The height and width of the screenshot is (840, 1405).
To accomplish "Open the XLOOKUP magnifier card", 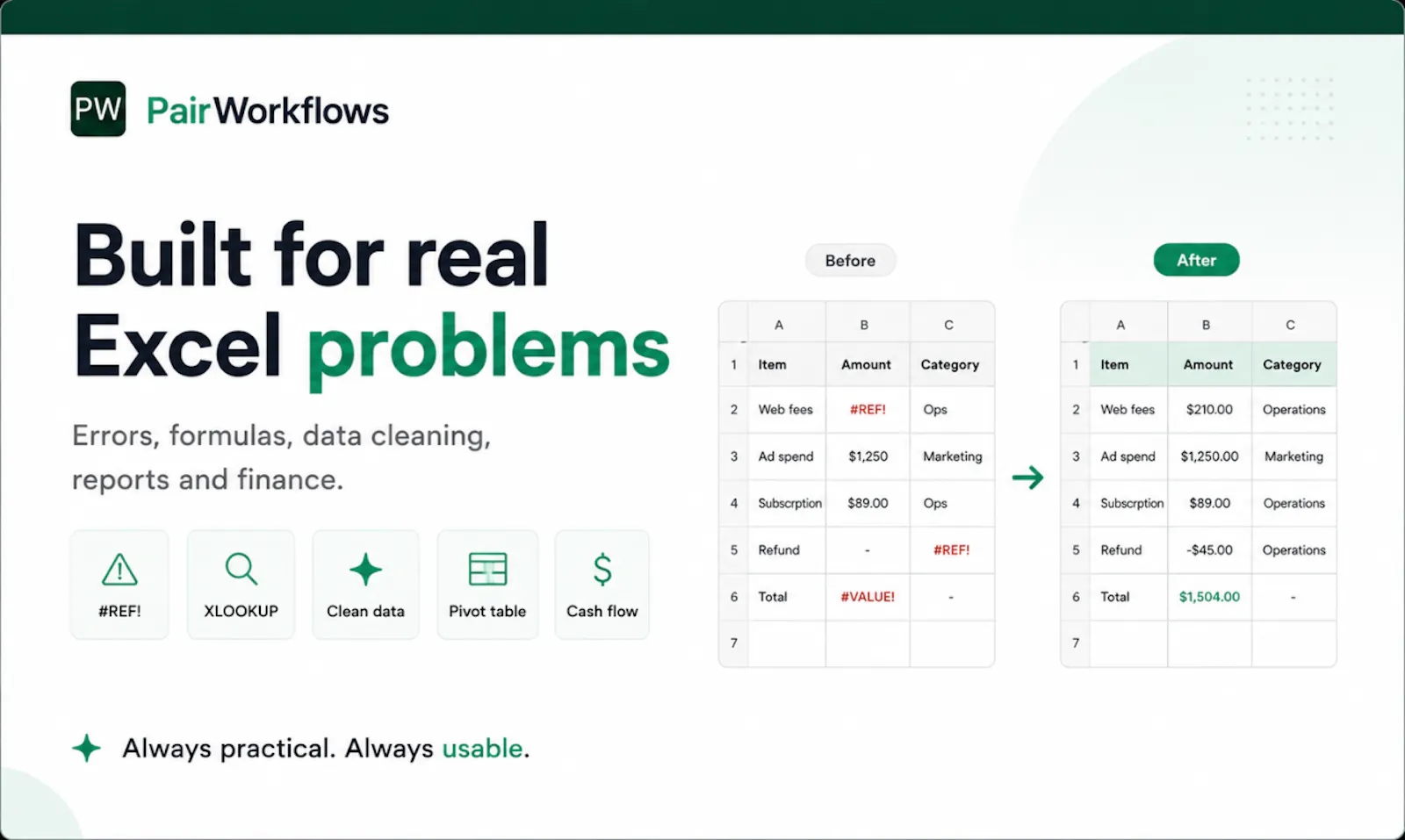I will point(241,585).
